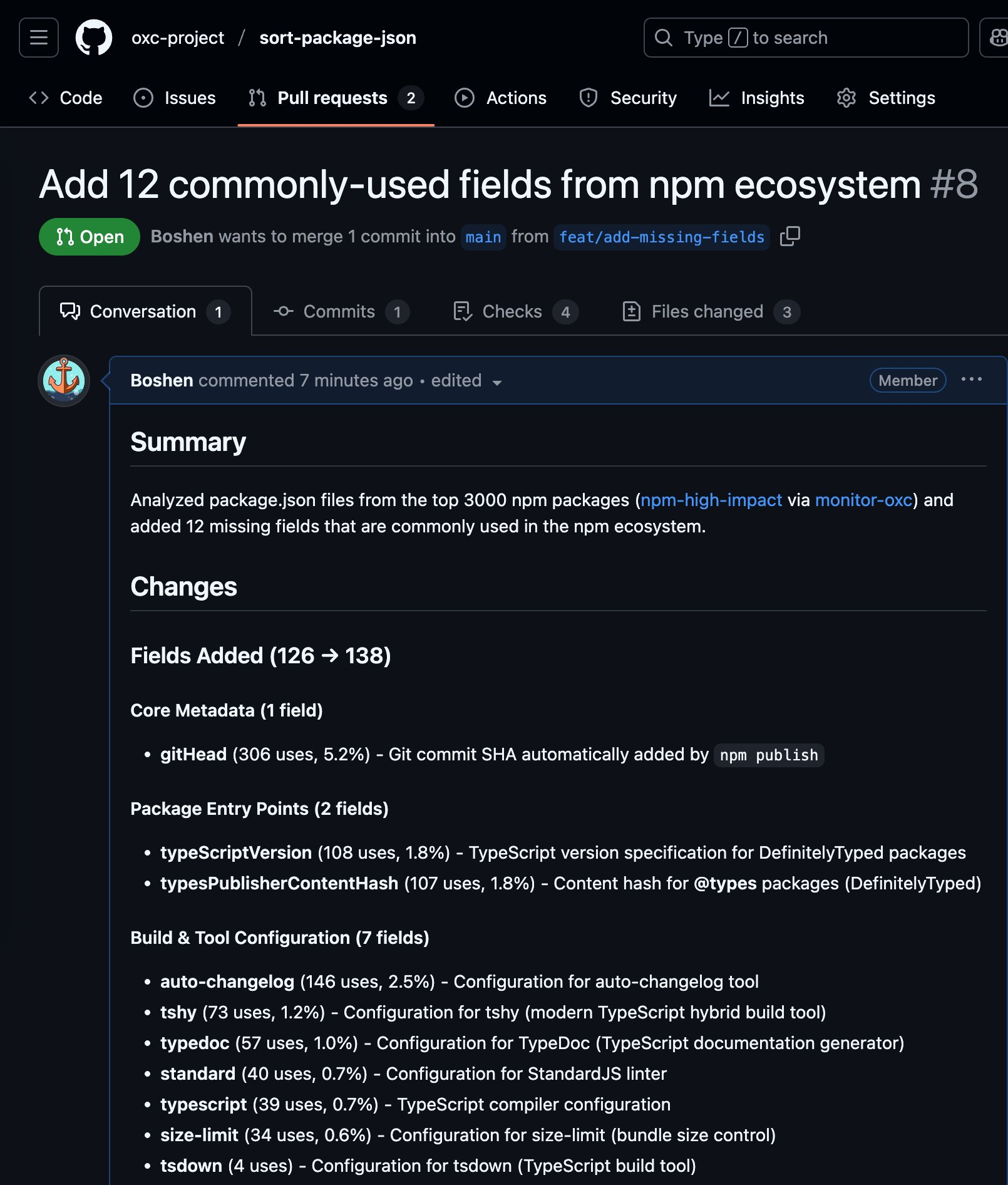The image size is (1008, 1185).
Task: Click the GitHub logo home icon
Action: 94,38
